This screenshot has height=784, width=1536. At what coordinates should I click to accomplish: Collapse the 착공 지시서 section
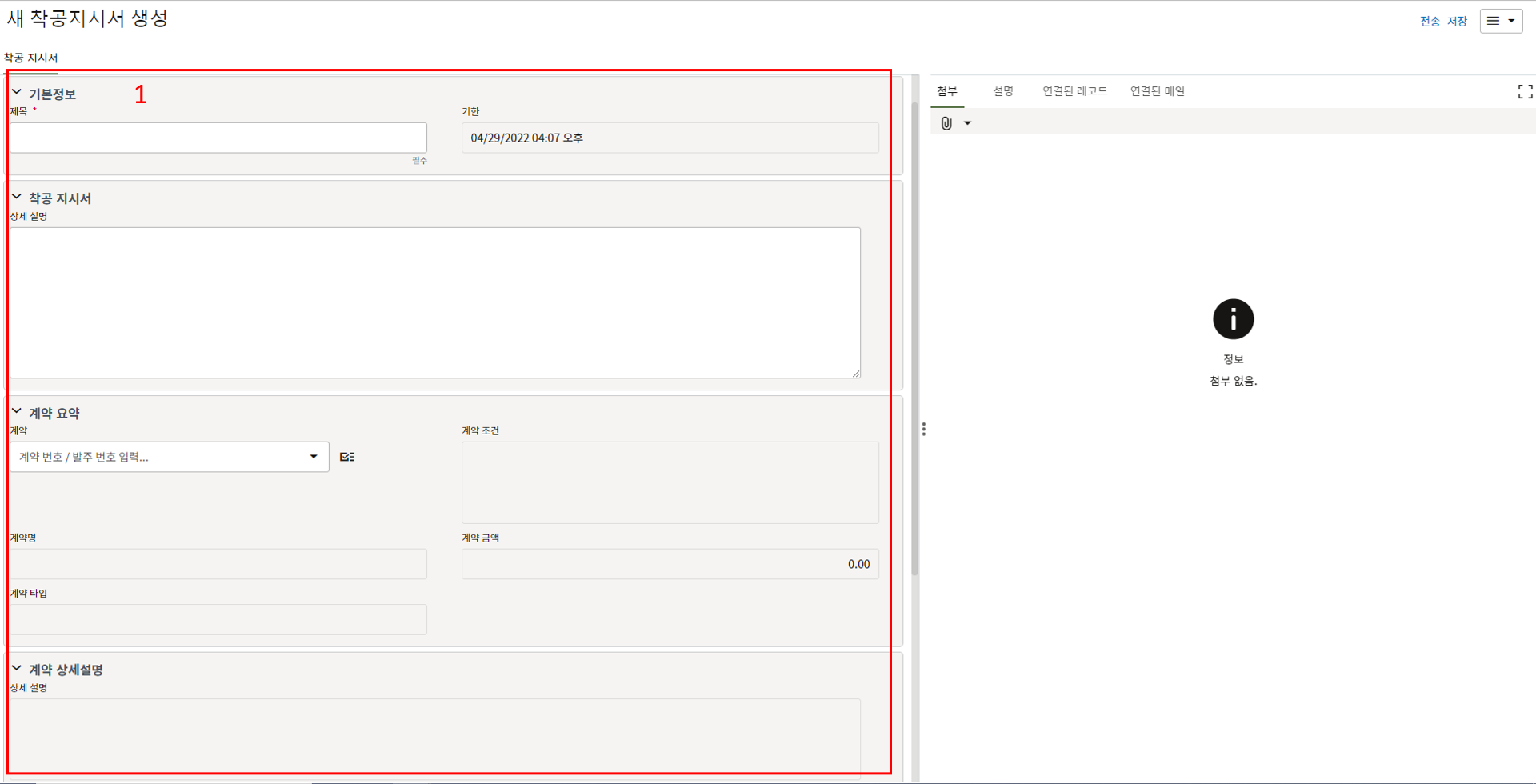click(17, 197)
